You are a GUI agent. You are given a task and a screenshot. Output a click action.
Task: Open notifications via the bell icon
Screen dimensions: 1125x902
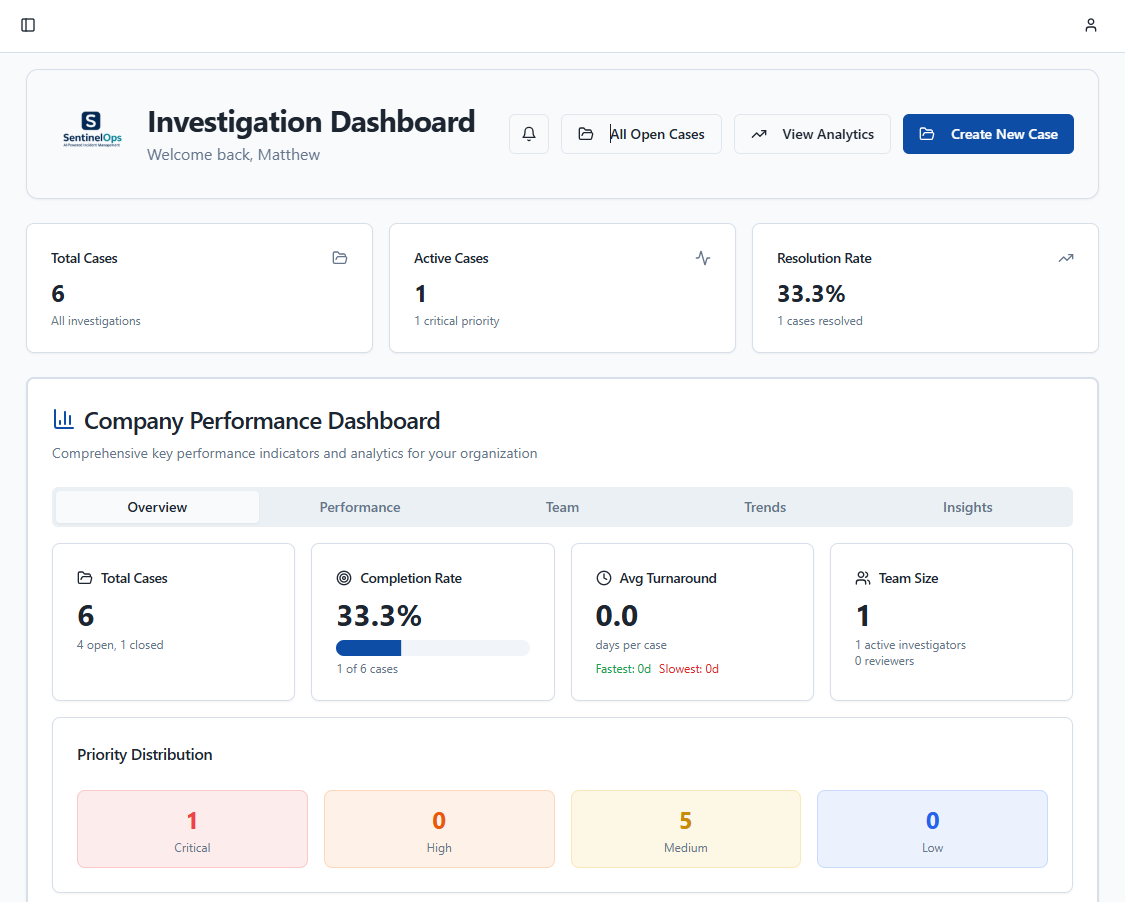529,133
